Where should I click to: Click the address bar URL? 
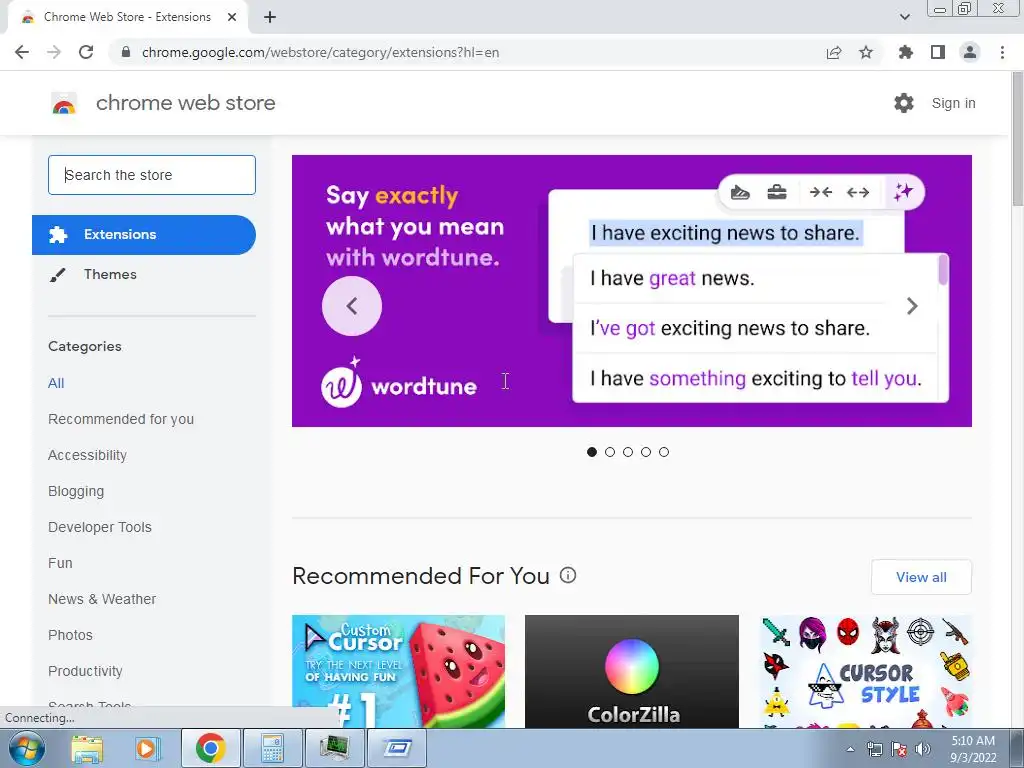pyautogui.click(x=320, y=52)
